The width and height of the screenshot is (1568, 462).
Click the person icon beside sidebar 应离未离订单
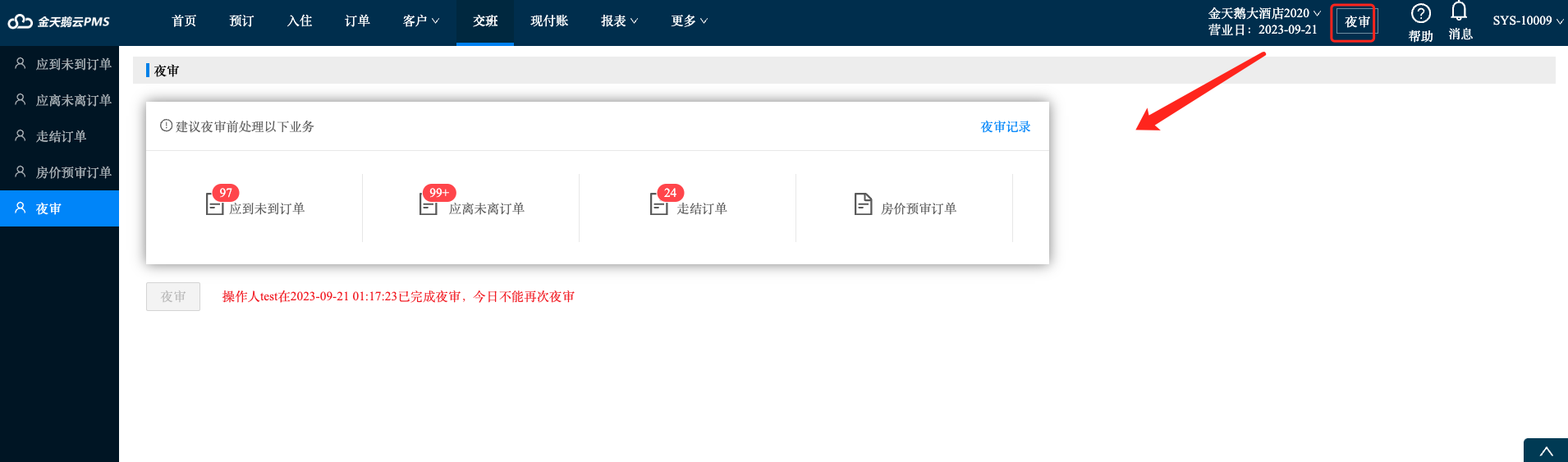click(x=21, y=99)
